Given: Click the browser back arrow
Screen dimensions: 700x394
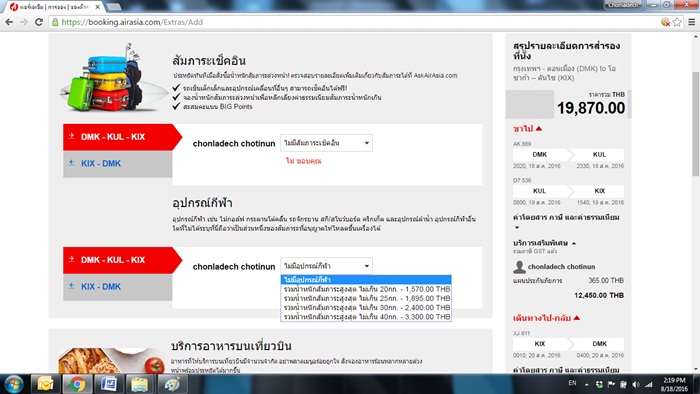Looking at the screenshot, I should click(x=9, y=22).
